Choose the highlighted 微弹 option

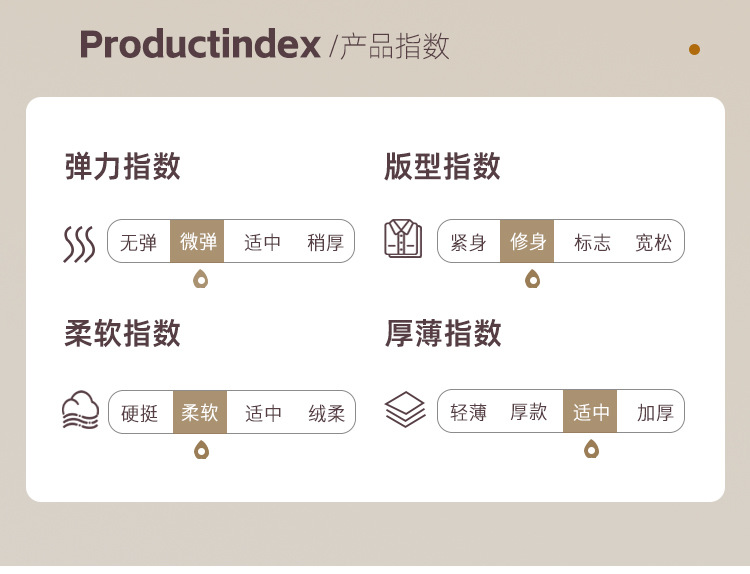pyautogui.click(x=198, y=242)
